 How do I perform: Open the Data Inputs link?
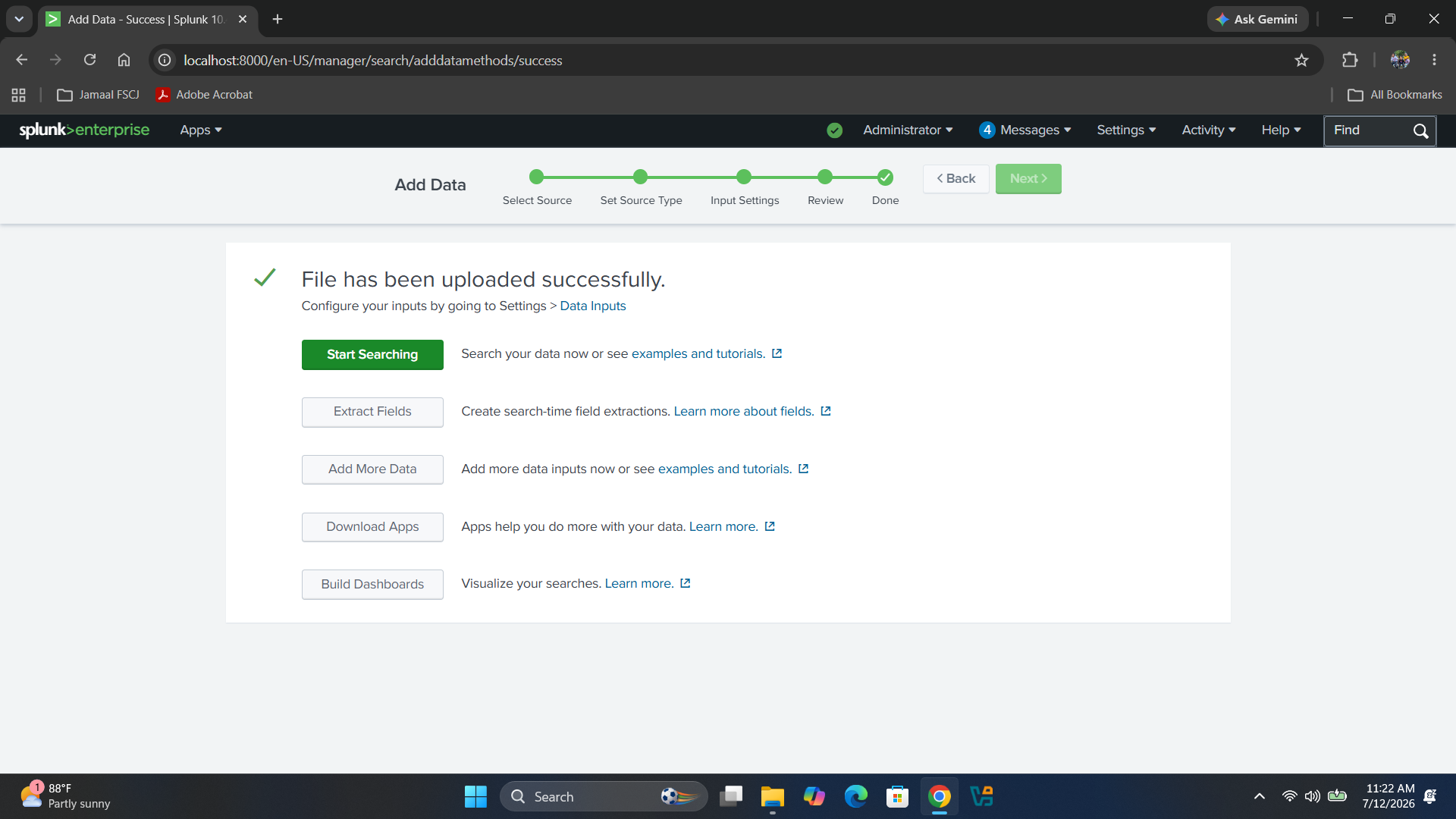pos(592,306)
